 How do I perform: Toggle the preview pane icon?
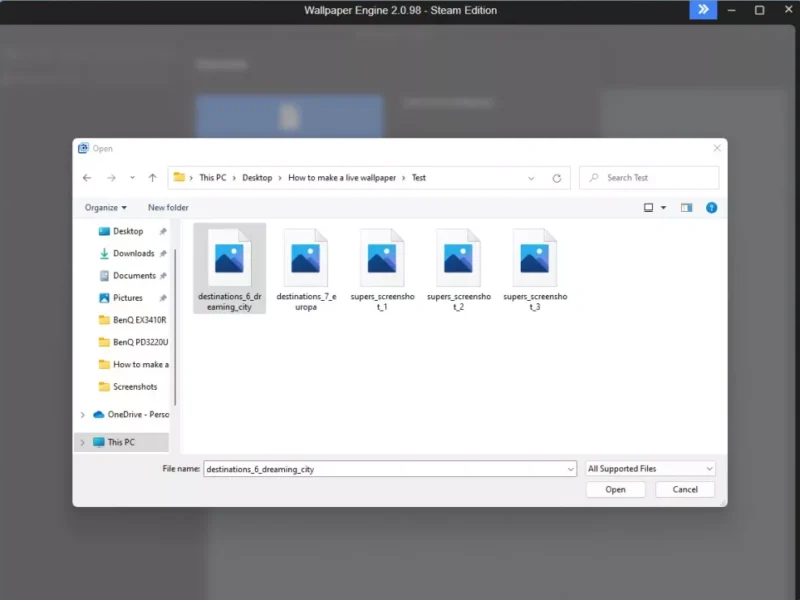click(x=686, y=208)
